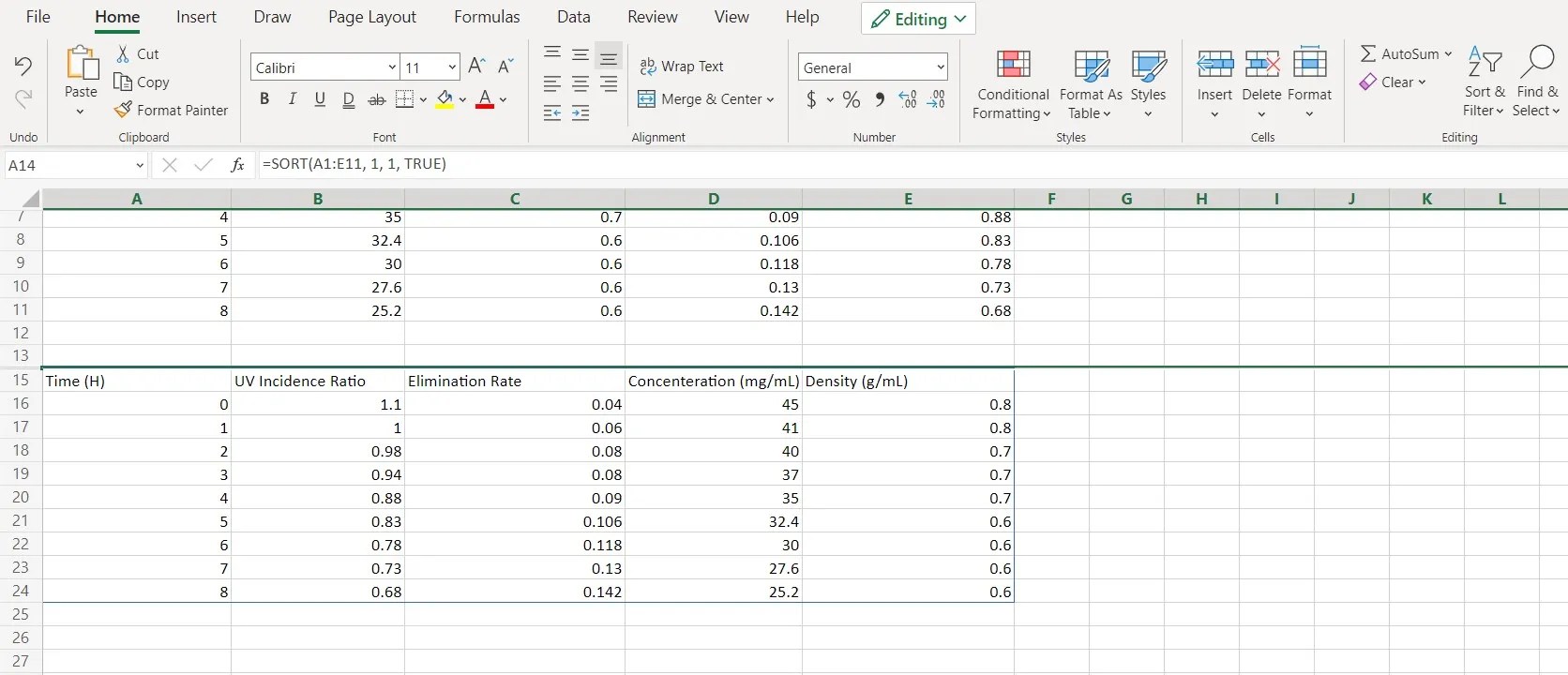Decrease indent in Alignment group
The height and width of the screenshot is (675, 1568).
coord(552,113)
